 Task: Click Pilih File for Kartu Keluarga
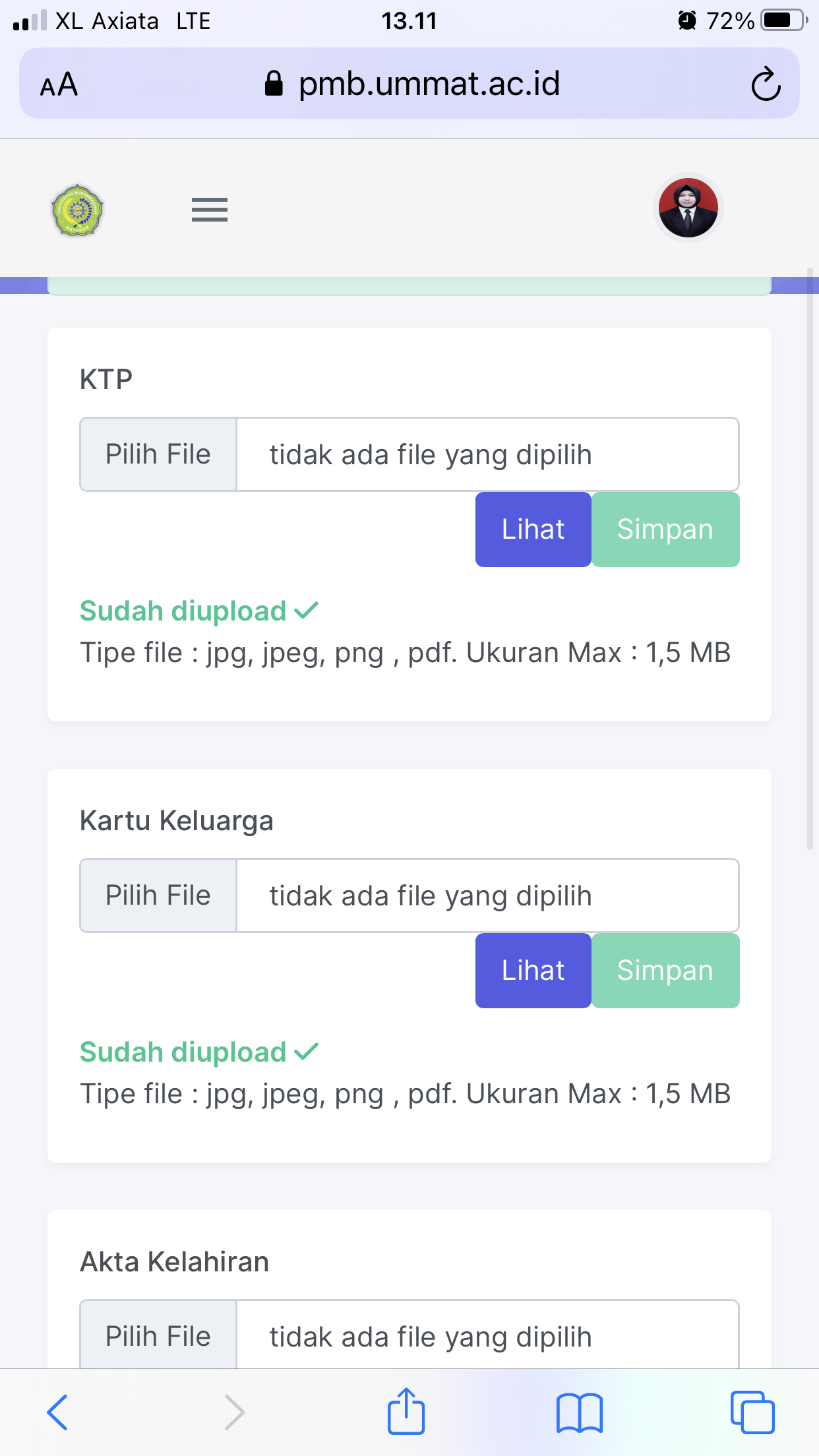[x=158, y=895]
